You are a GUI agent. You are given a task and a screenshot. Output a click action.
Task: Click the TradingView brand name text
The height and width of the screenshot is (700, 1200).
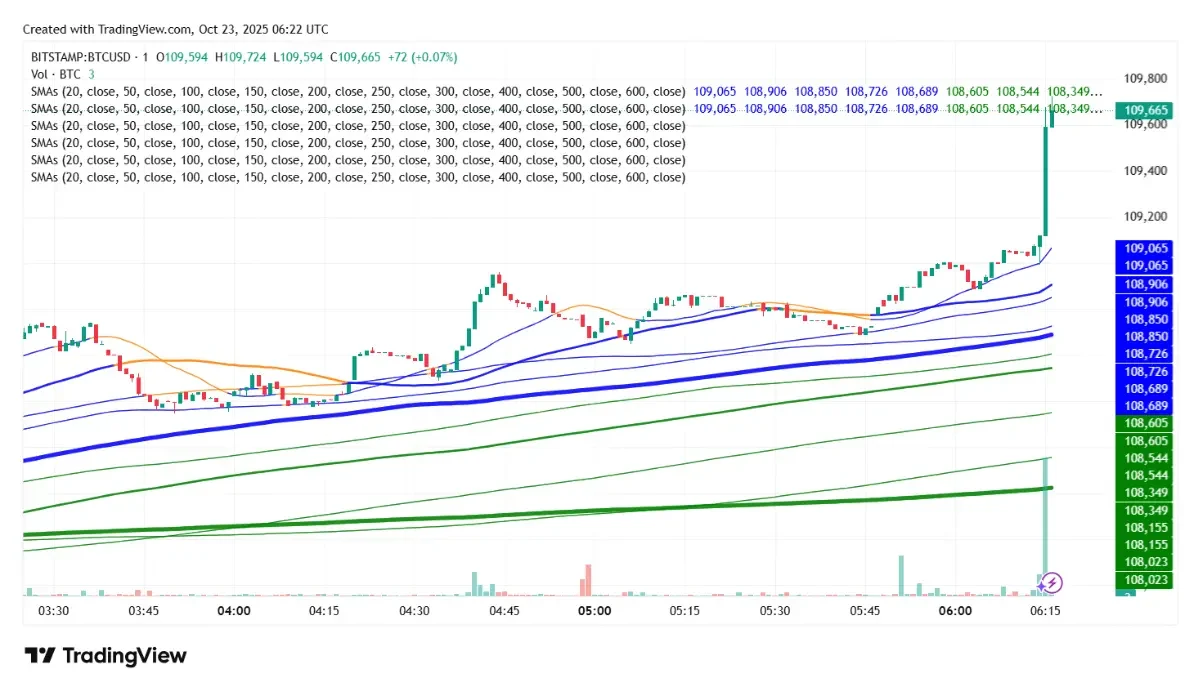pyautogui.click(x=124, y=656)
